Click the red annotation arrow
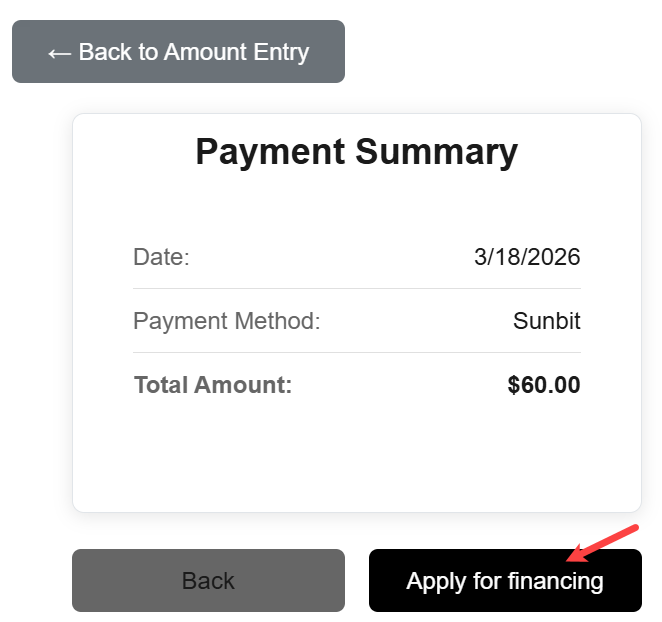The height and width of the screenshot is (622, 662). (x=601, y=544)
